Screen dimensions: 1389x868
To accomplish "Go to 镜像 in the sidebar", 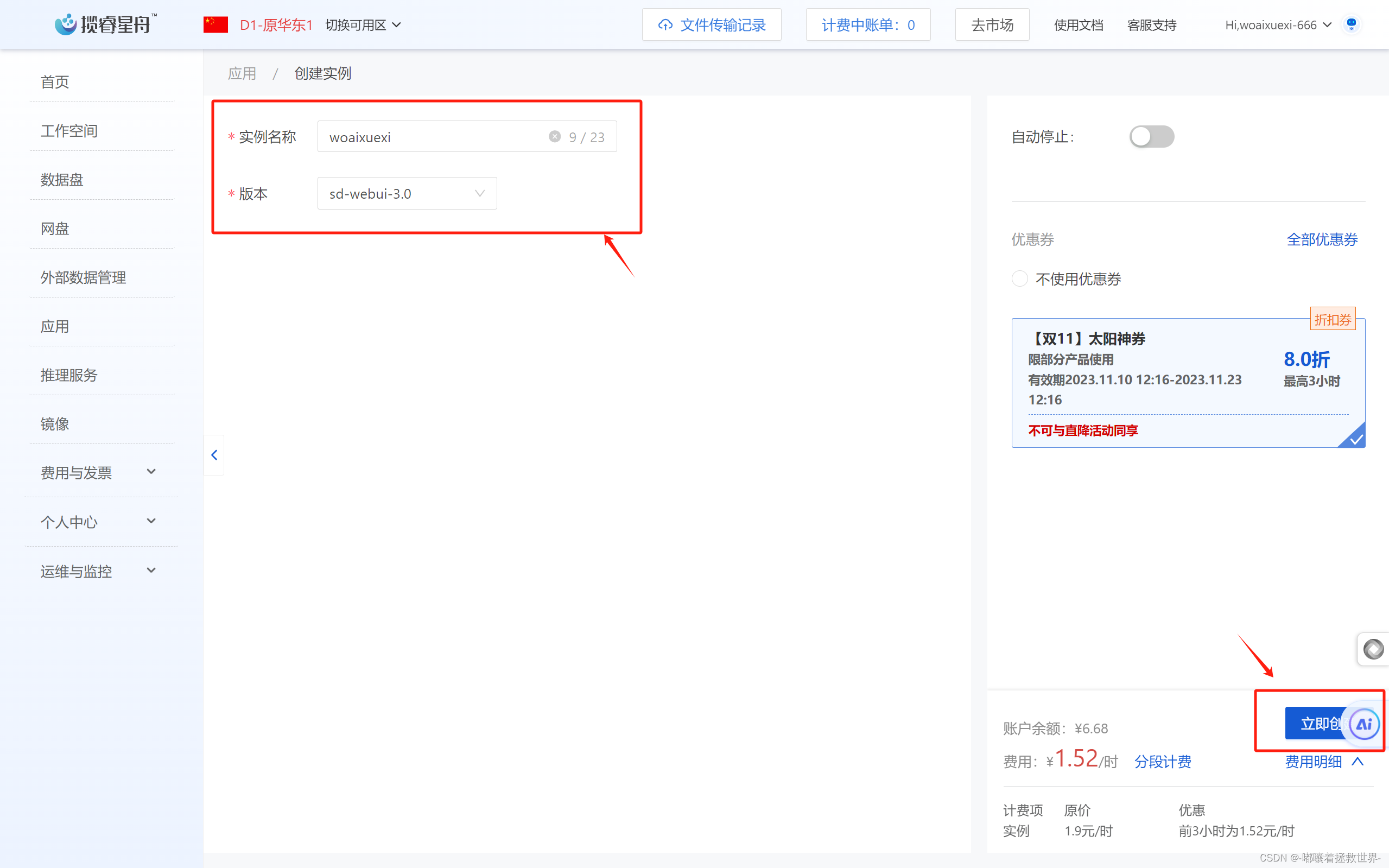I will pyautogui.click(x=55, y=423).
